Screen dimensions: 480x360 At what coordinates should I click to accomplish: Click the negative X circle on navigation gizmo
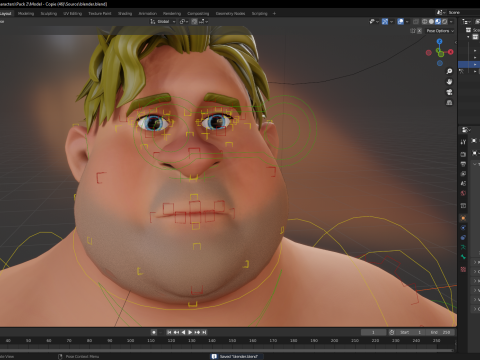429,53
